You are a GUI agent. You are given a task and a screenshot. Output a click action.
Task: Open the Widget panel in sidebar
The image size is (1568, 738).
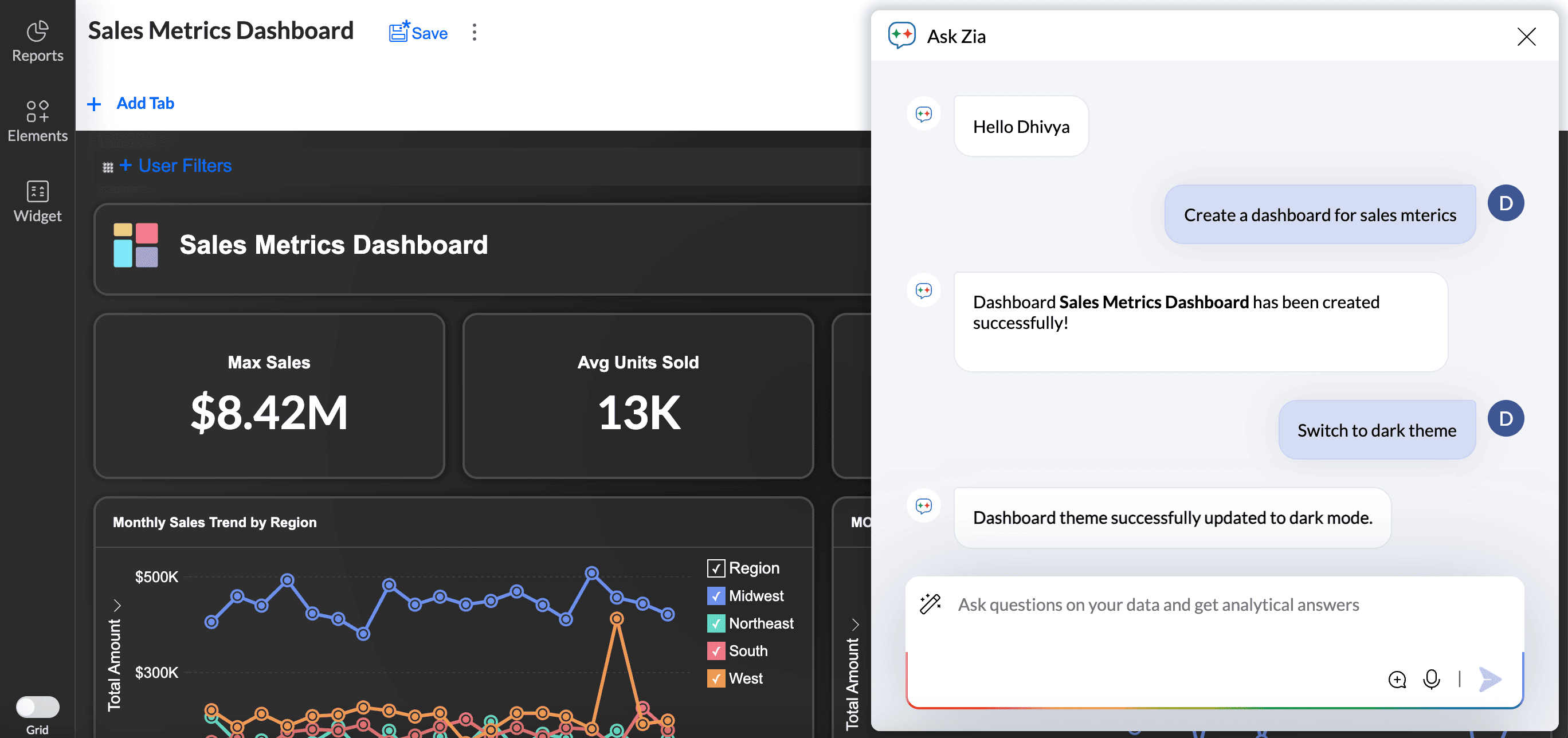click(x=37, y=201)
